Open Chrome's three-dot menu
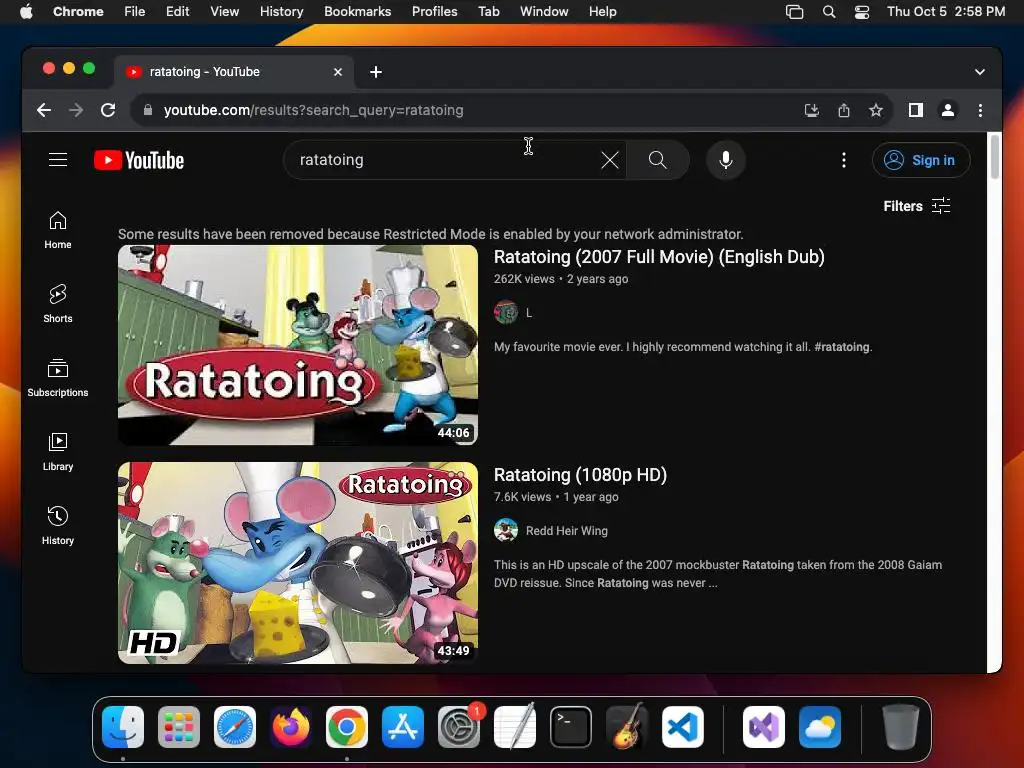 pos(980,110)
